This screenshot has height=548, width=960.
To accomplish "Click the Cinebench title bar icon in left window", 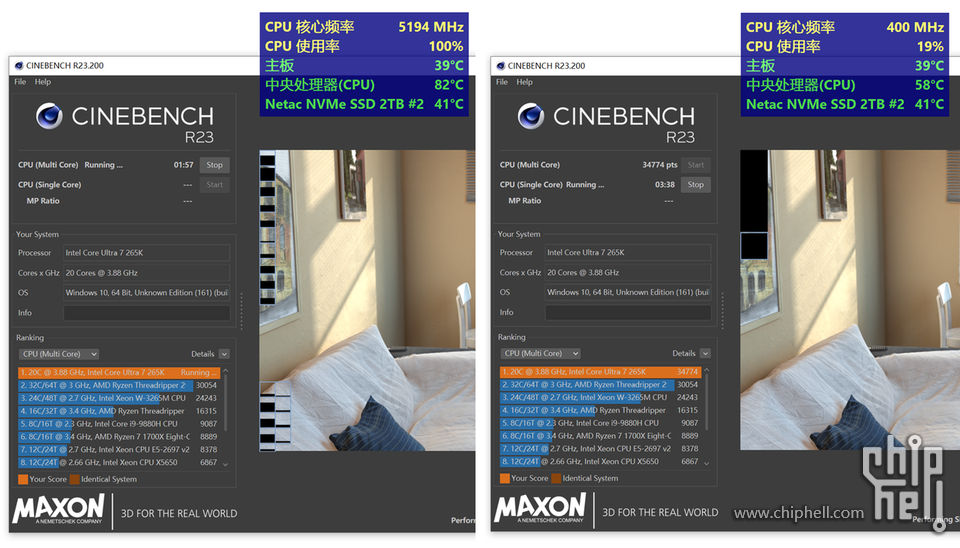I will (19, 66).
